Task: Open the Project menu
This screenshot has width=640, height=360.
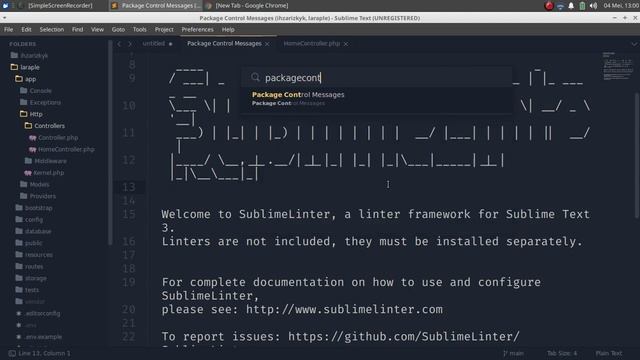Action: (164, 29)
